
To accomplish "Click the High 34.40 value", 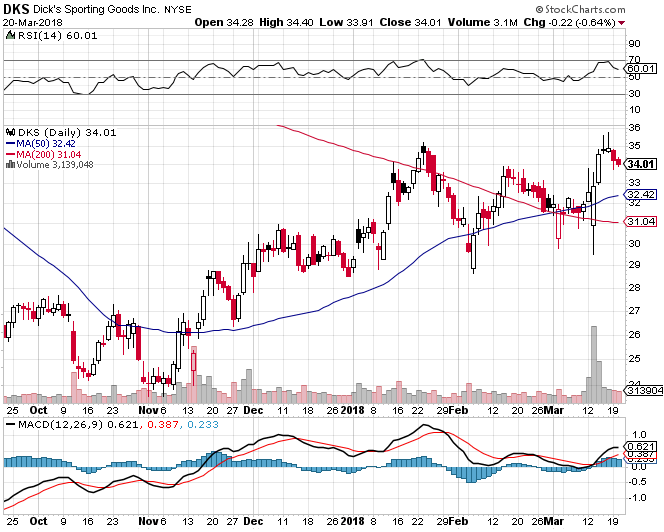I will tap(286, 22).
